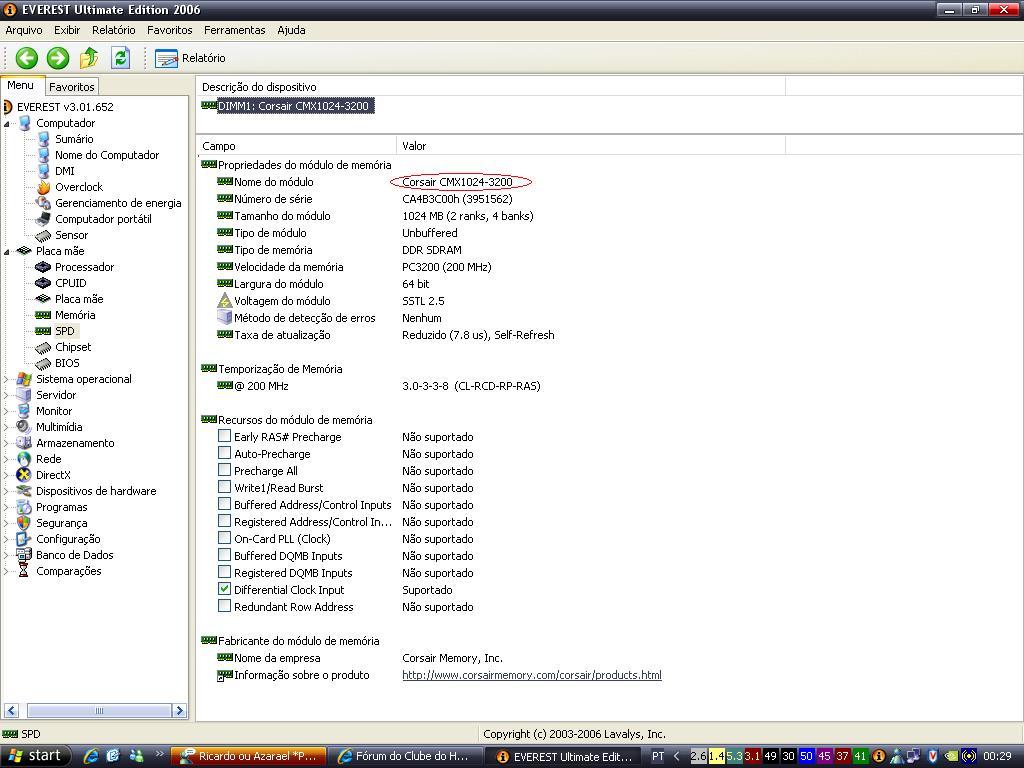
Task: Switch to the Favoritos sidebar tab
Action: [72, 86]
